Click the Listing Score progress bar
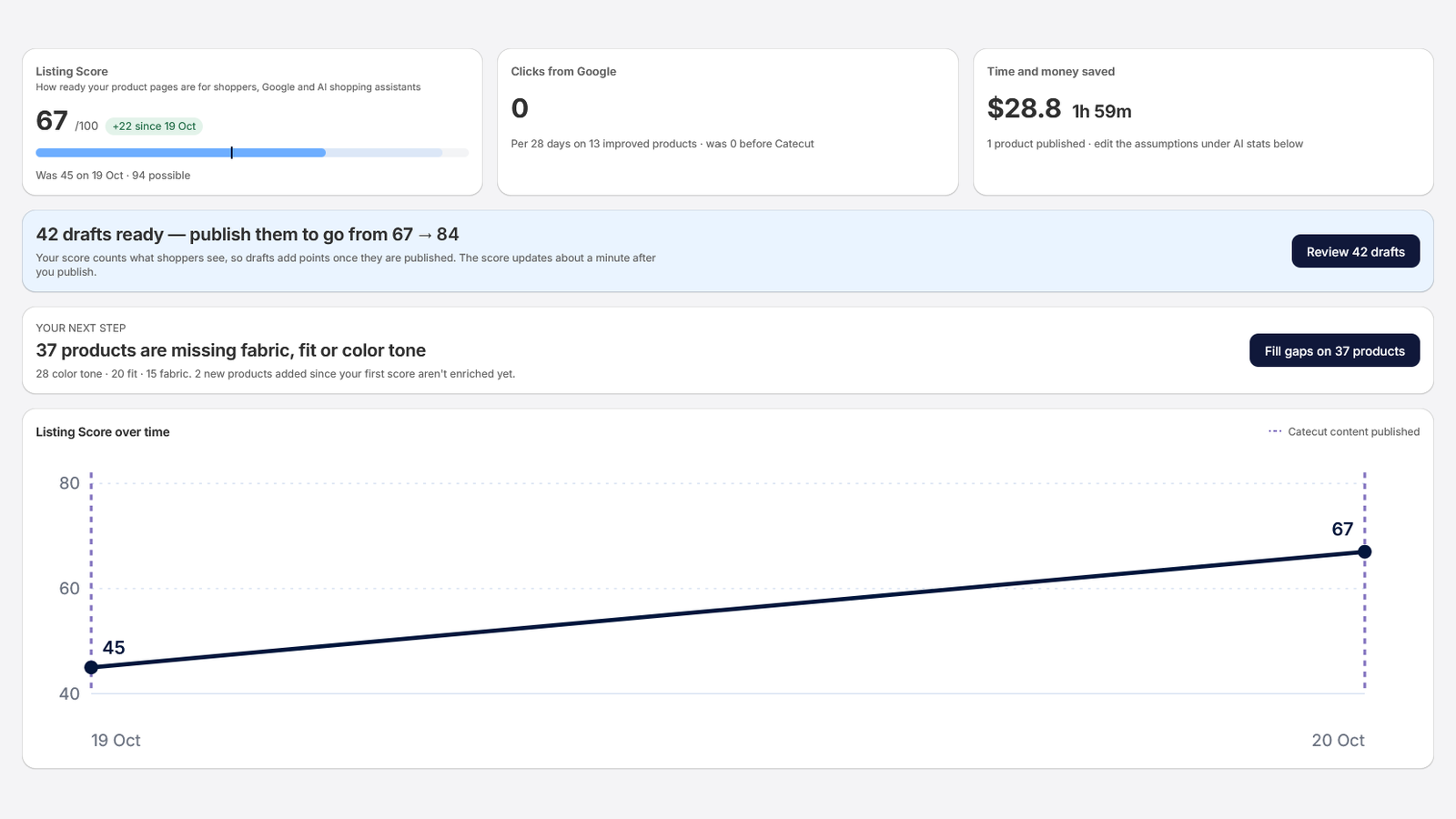Image resolution: width=1456 pixels, height=819 pixels. coord(252,153)
